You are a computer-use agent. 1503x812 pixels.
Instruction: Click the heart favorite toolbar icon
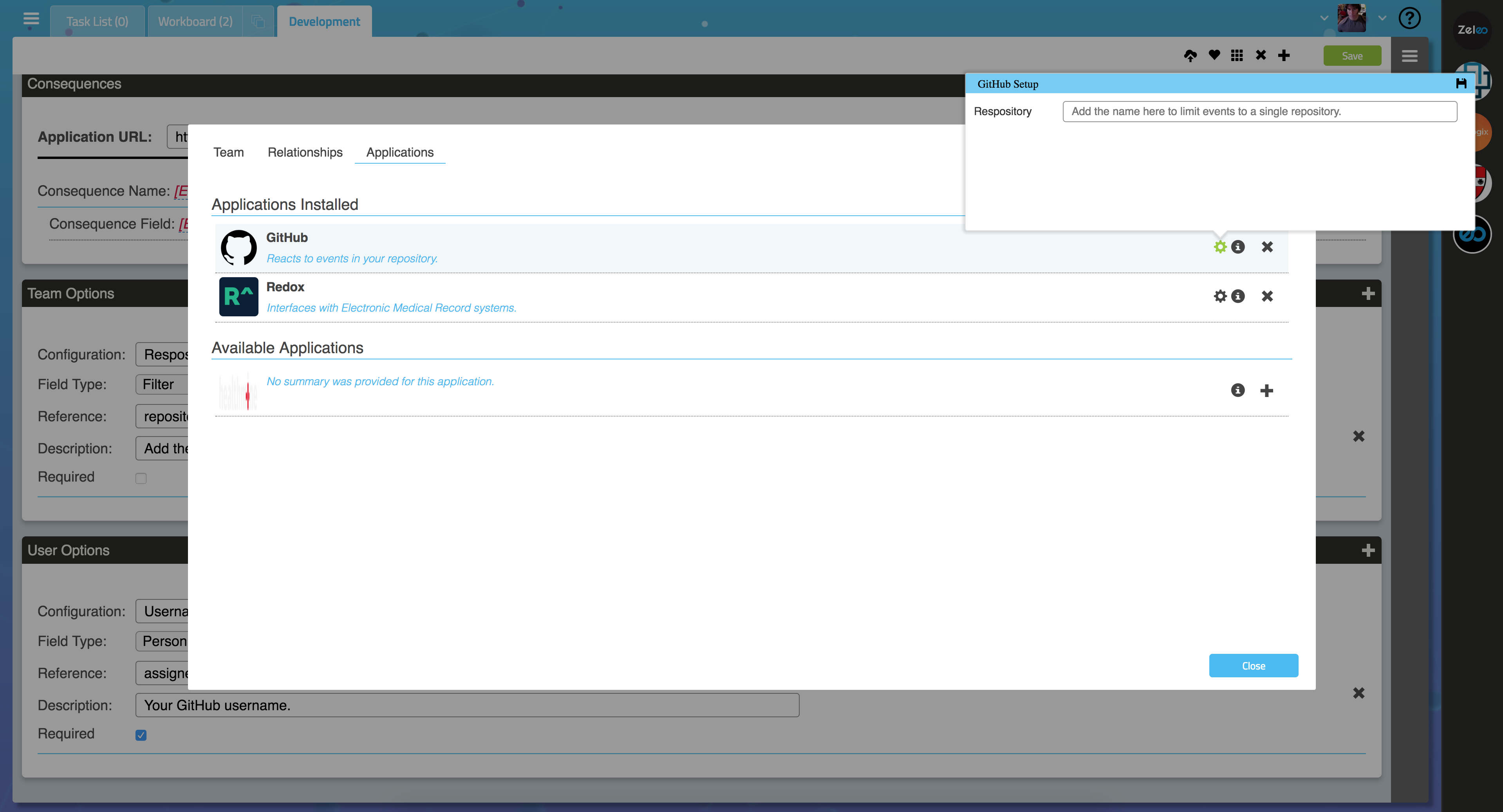pyautogui.click(x=1214, y=56)
